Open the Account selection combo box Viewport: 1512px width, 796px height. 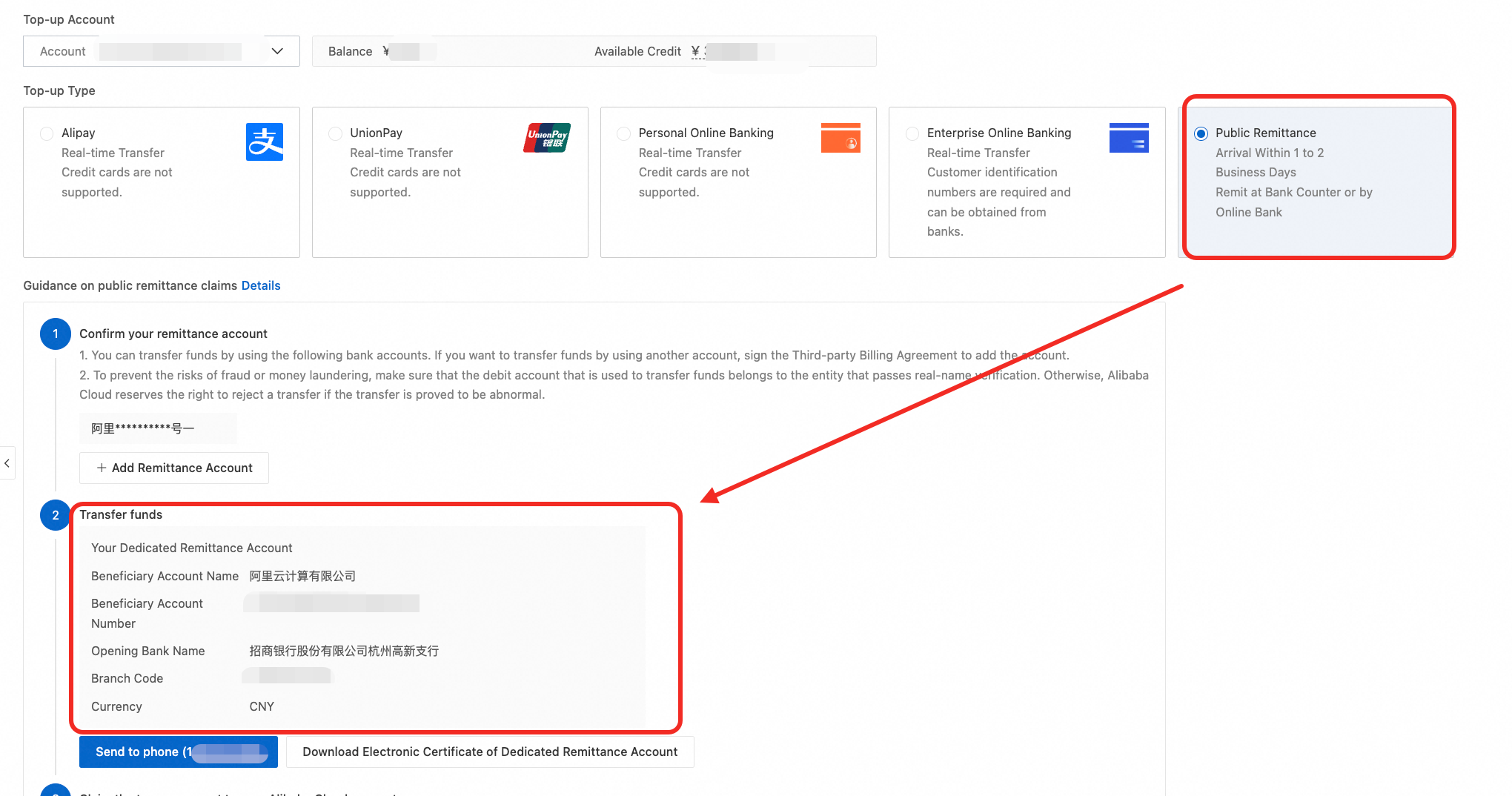[162, 51]
